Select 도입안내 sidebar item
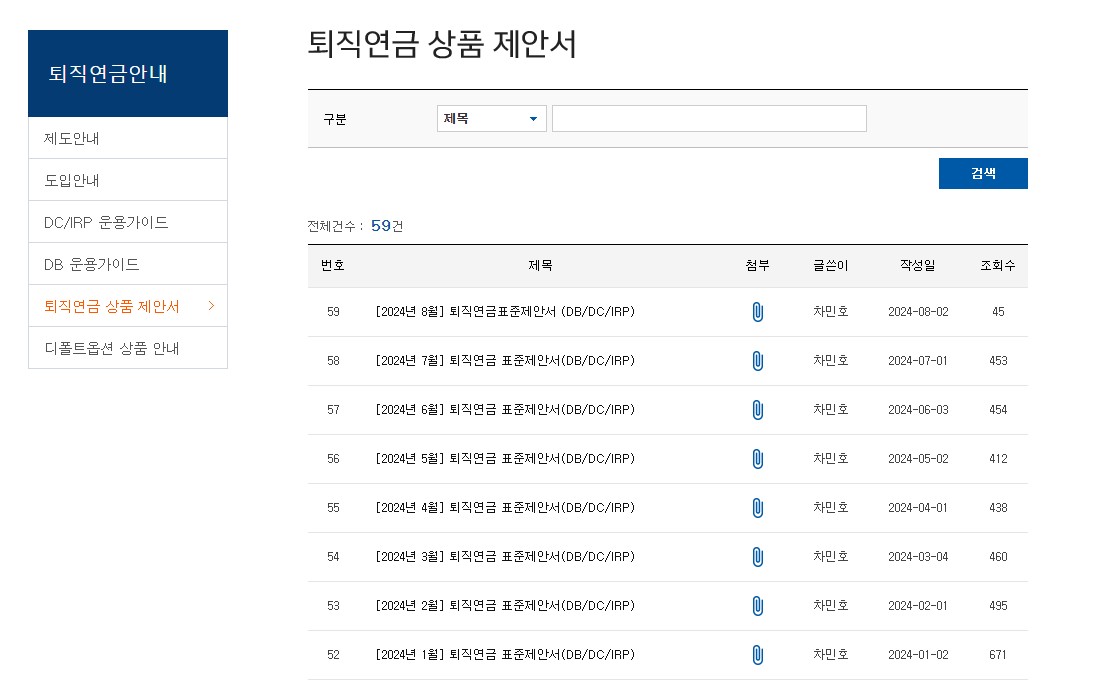1108x691 pixels. pyautogui.click(x=128, y=180)
